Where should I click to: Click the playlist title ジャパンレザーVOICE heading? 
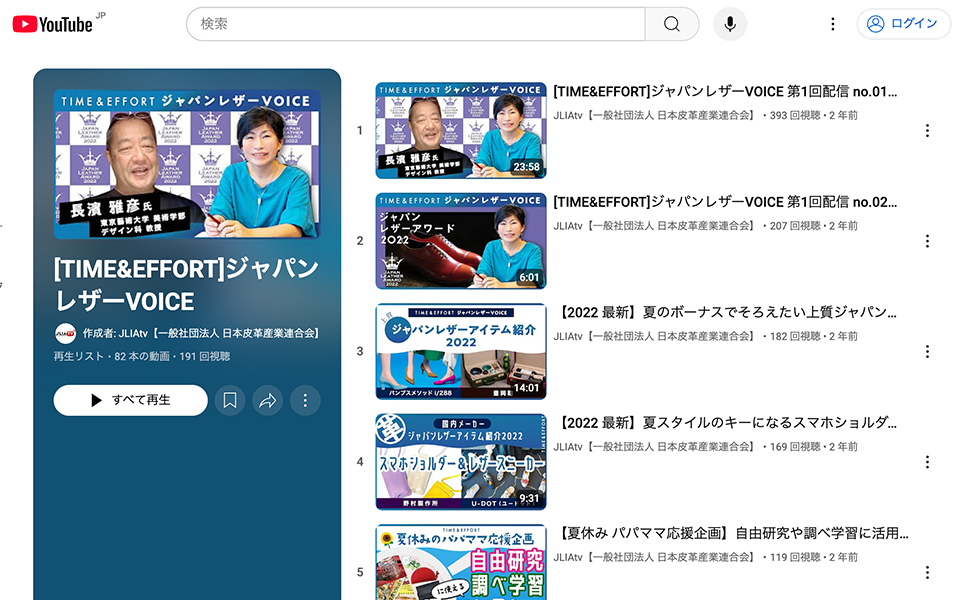[x=187, y=285]
